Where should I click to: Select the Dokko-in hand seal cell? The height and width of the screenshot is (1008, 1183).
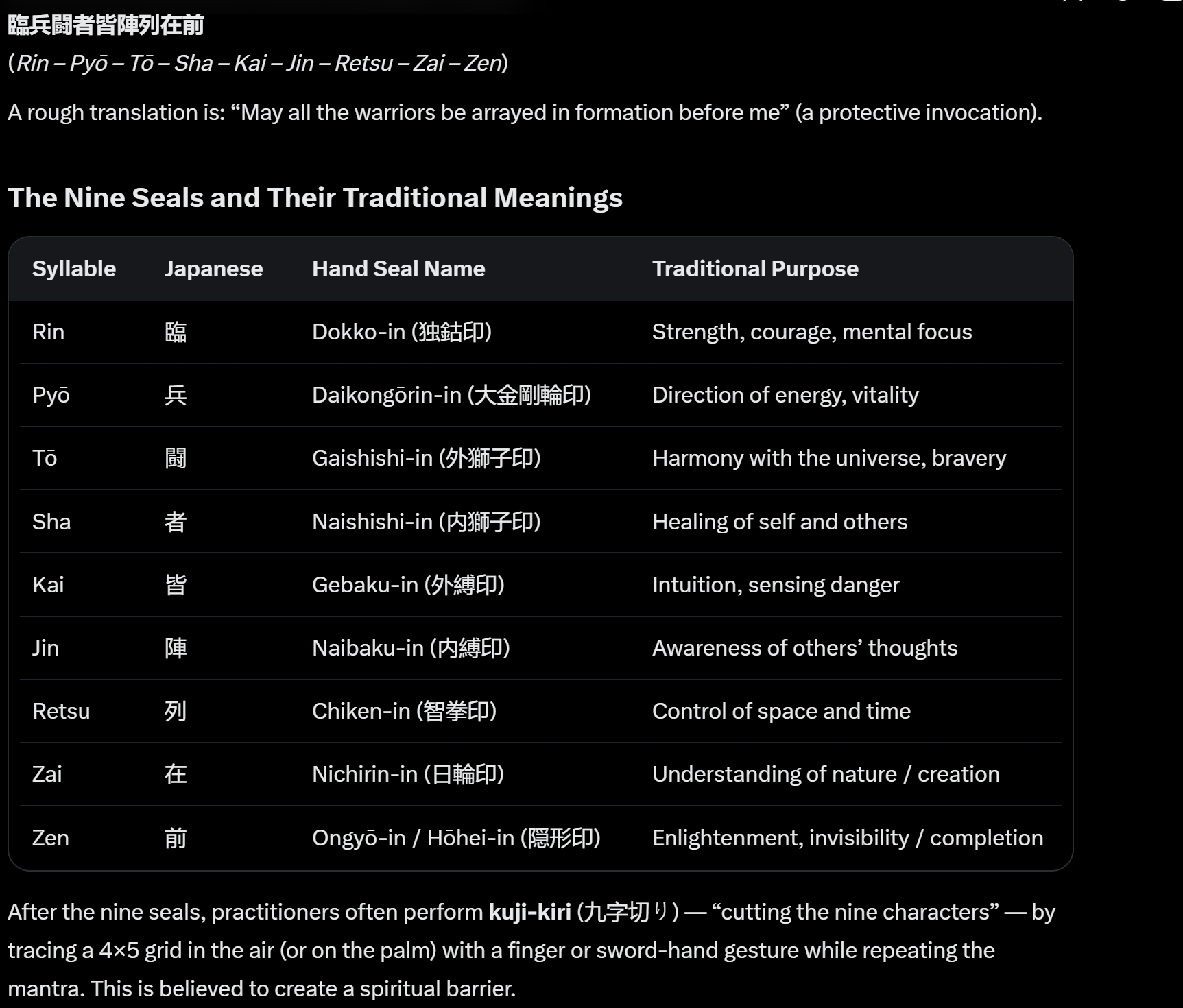coord(402,332)
